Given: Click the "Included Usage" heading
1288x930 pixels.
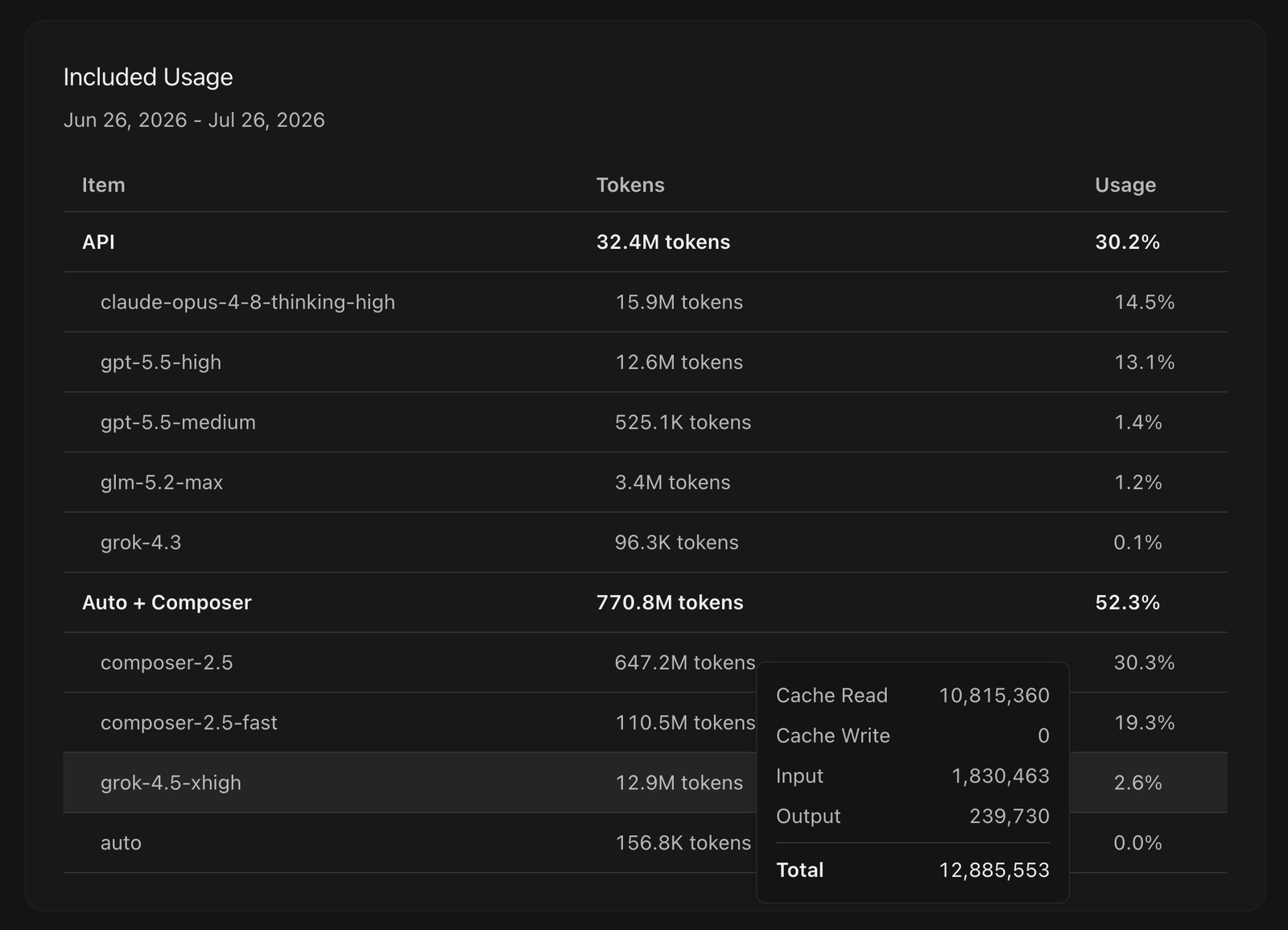Looking at the screenshot, I should (x=148, y=77).
